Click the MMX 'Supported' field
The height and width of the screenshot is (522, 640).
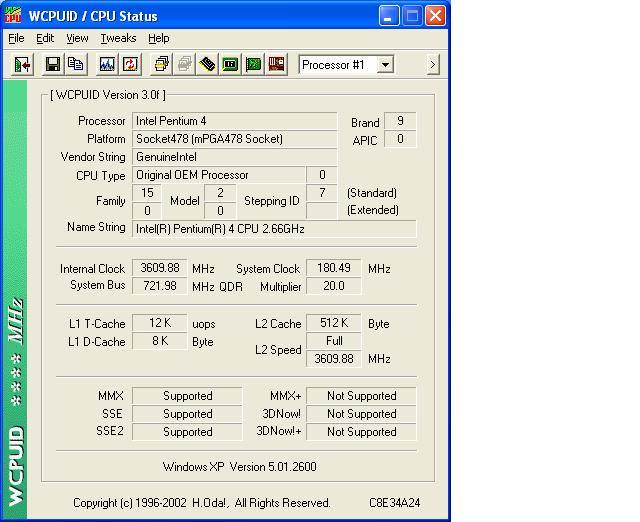coord(187,395)
